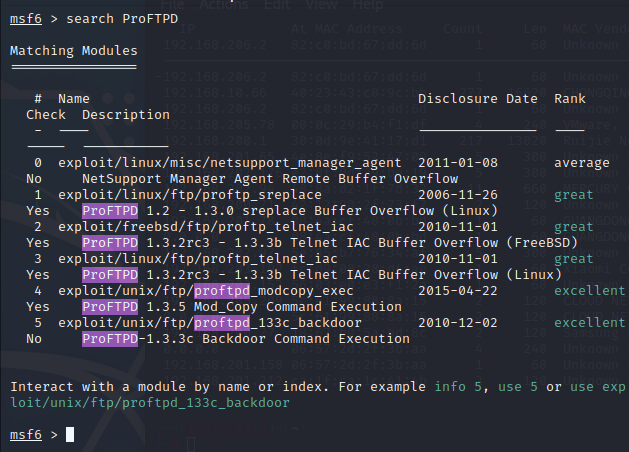Click the 'info 5' example command
The height and width of the screenshot is (452, 629).
click(458, 387)
